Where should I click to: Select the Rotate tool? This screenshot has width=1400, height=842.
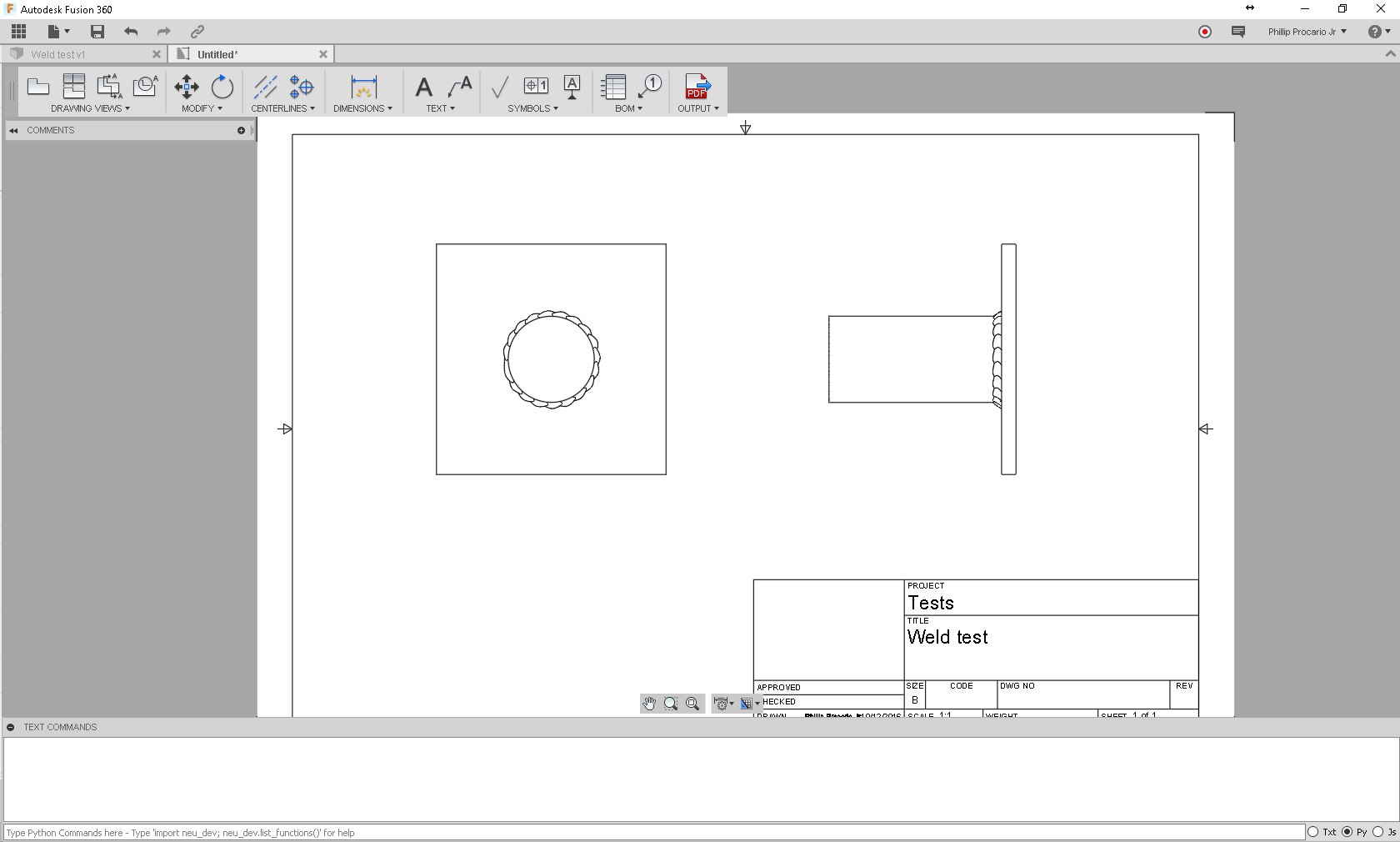[222, 87]
